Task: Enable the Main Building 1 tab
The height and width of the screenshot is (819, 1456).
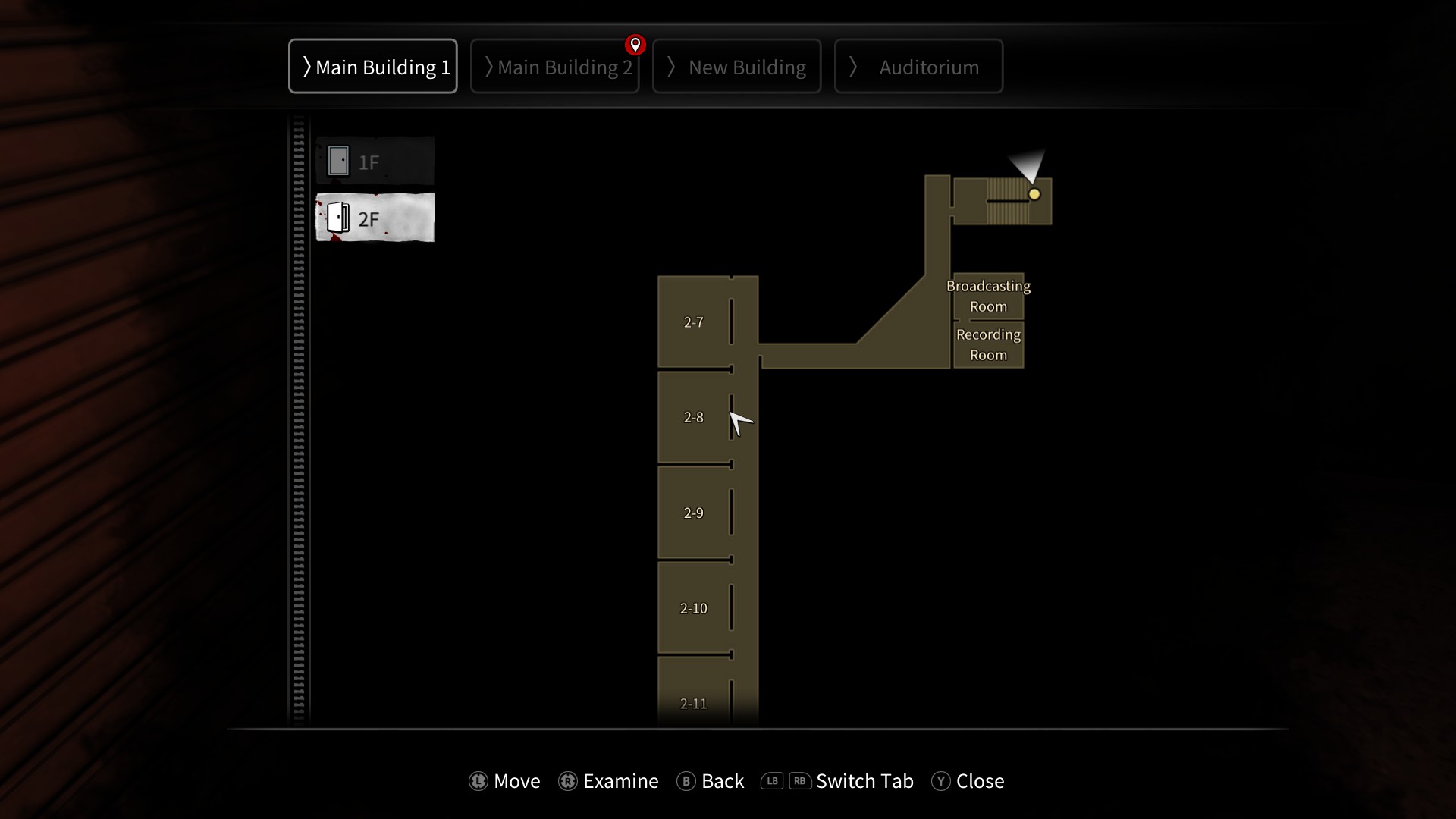Action: (x=373, y=66)
